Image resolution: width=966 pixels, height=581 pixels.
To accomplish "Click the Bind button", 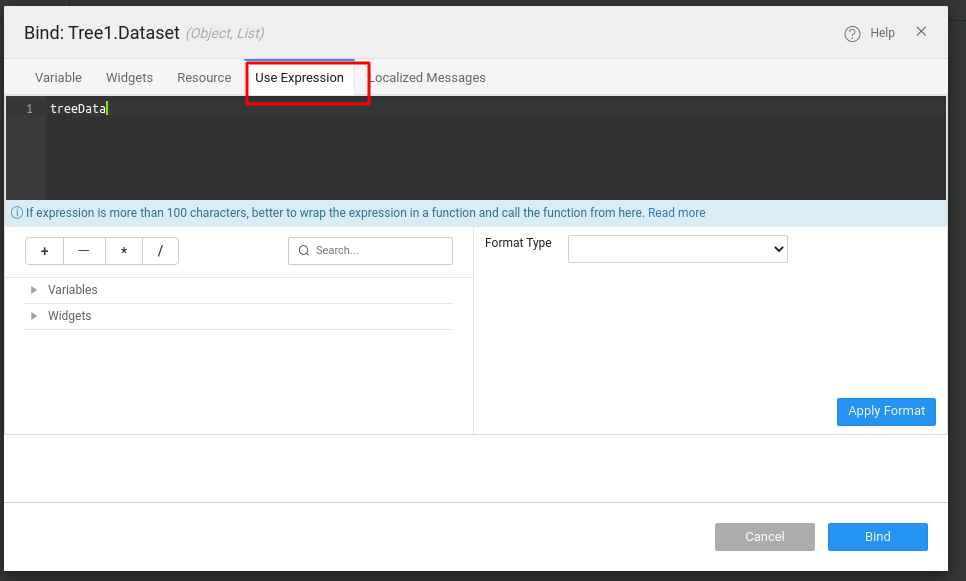I will click(x=877, y=537).
